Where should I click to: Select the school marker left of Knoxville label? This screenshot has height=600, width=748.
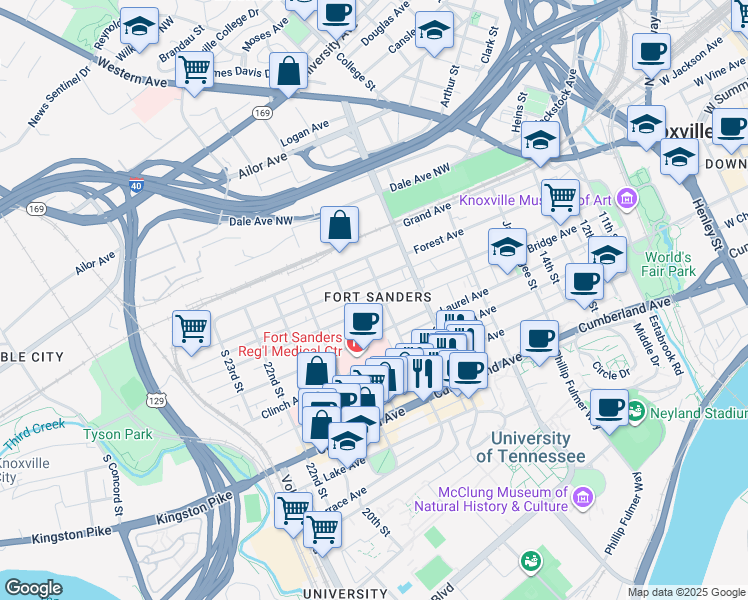point(646,126)
